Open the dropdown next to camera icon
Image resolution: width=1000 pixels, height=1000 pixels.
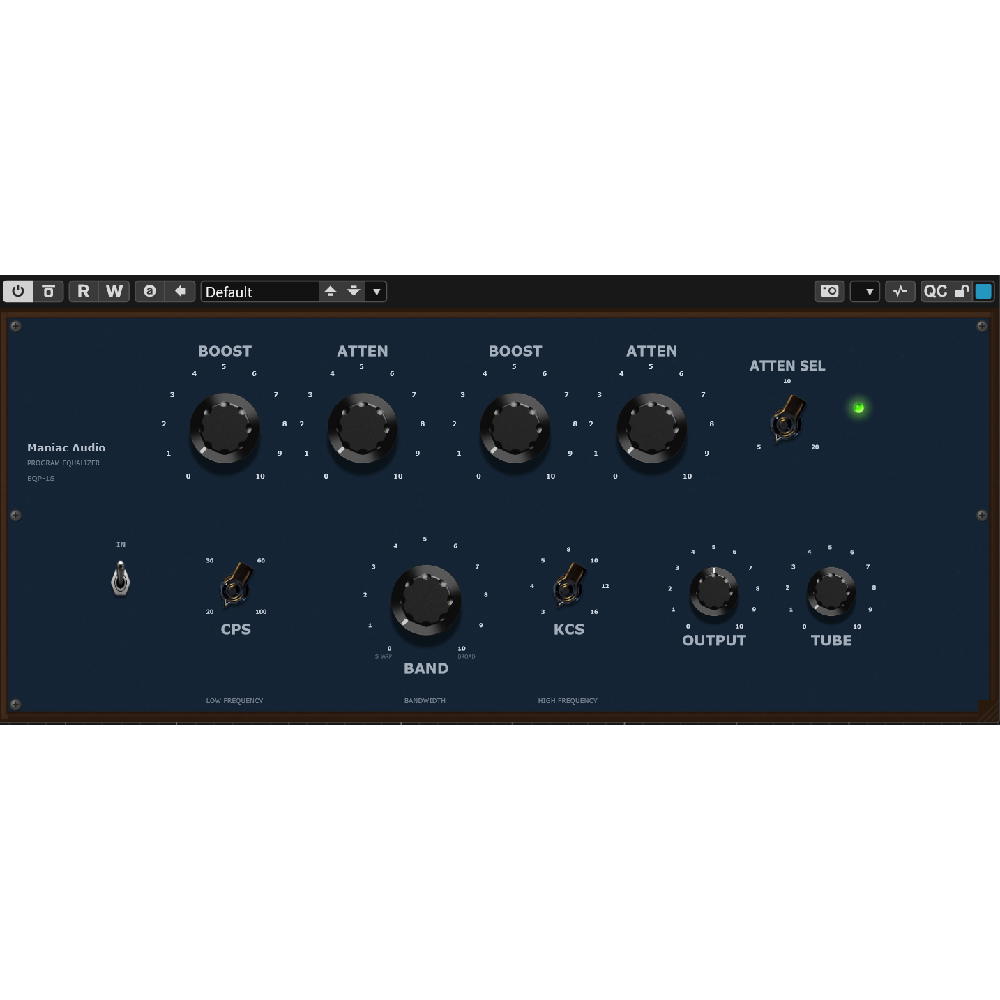click(866, 291)
